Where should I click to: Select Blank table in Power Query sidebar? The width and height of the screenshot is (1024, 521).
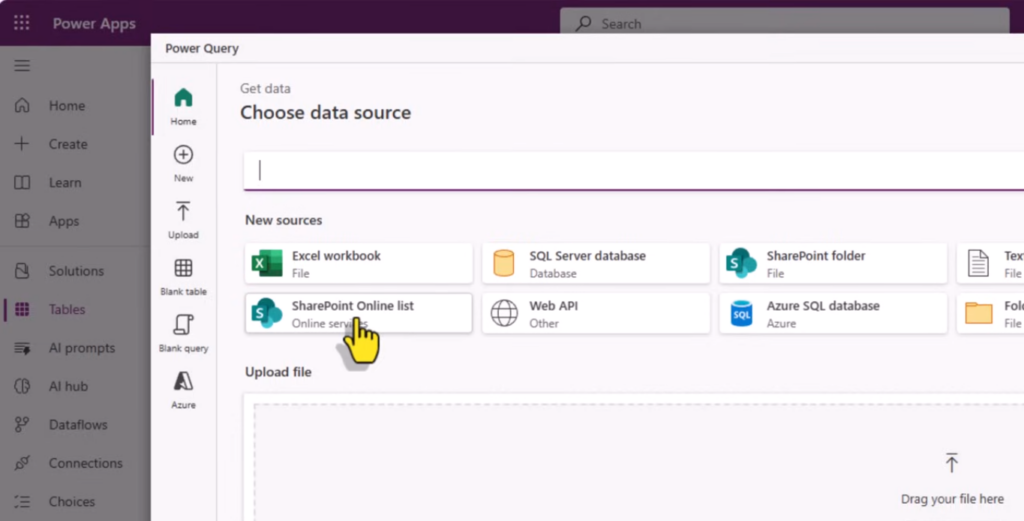[184, 277]
